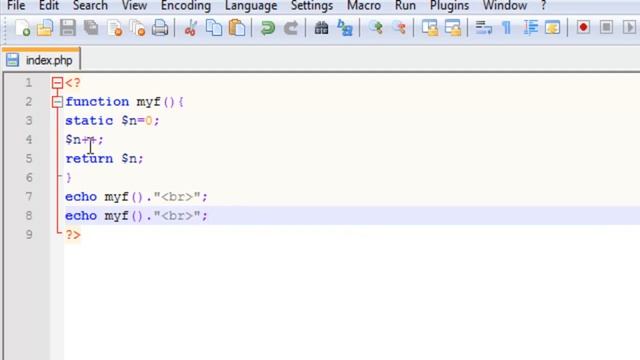The width and height of the screenshot is (640, 360).
Task: Open Replace dialog icon
Action: [x=345, y=28]
